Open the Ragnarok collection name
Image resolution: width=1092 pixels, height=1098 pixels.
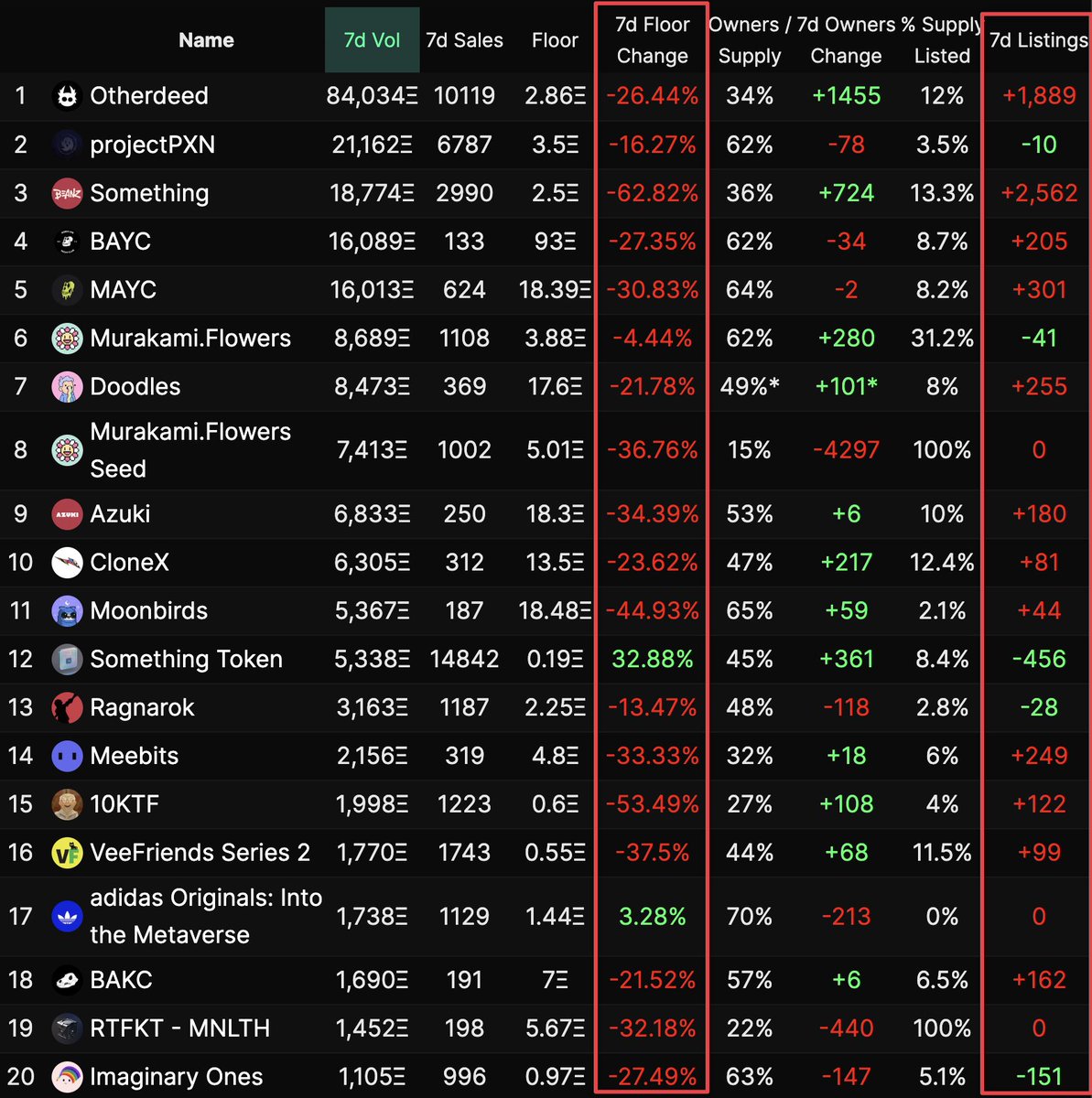pyautogui.click(x=143, y=708)
